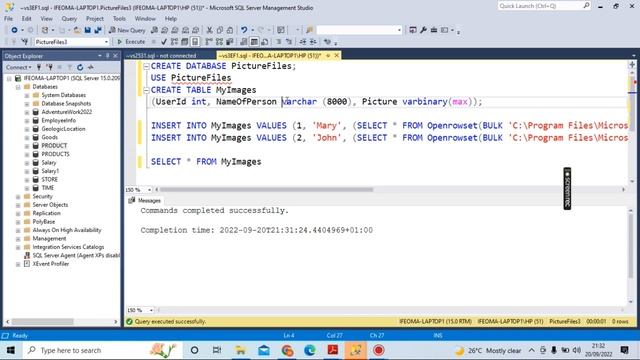
Task: Open the PictureFiles3 database dropdown
Action: [x=106, y=42]
